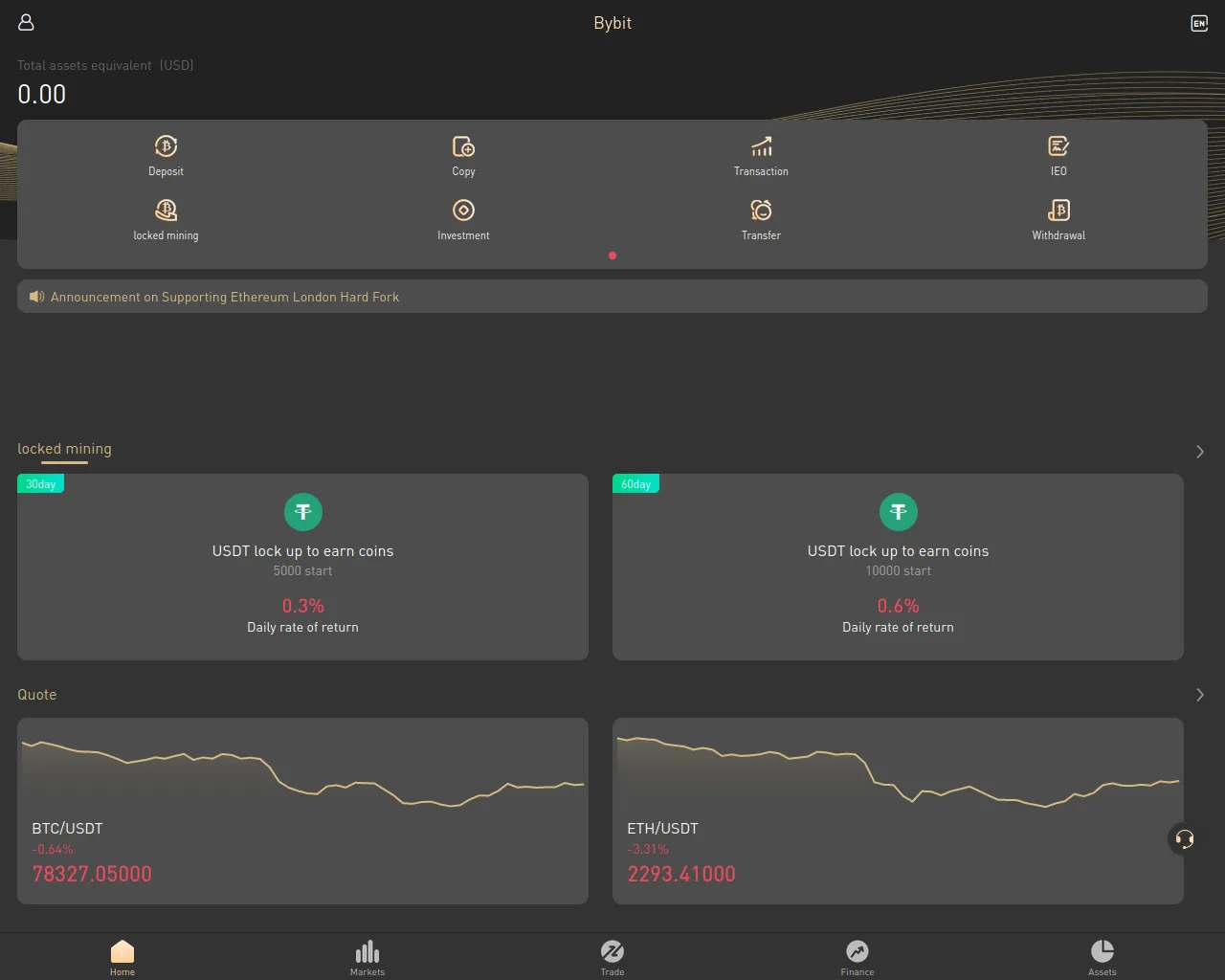Open customer support headset icon
1225x980 pixels.
[x=1184, y=839]
